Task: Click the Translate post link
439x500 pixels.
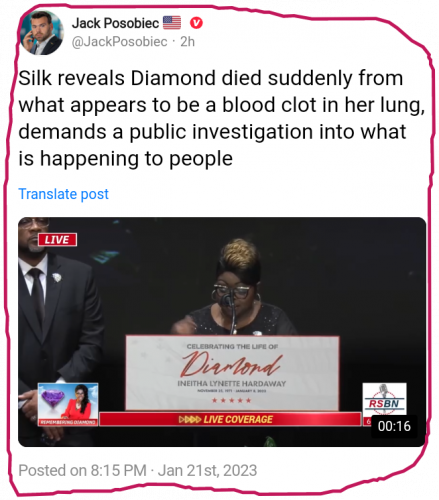Action: [63, 194]
